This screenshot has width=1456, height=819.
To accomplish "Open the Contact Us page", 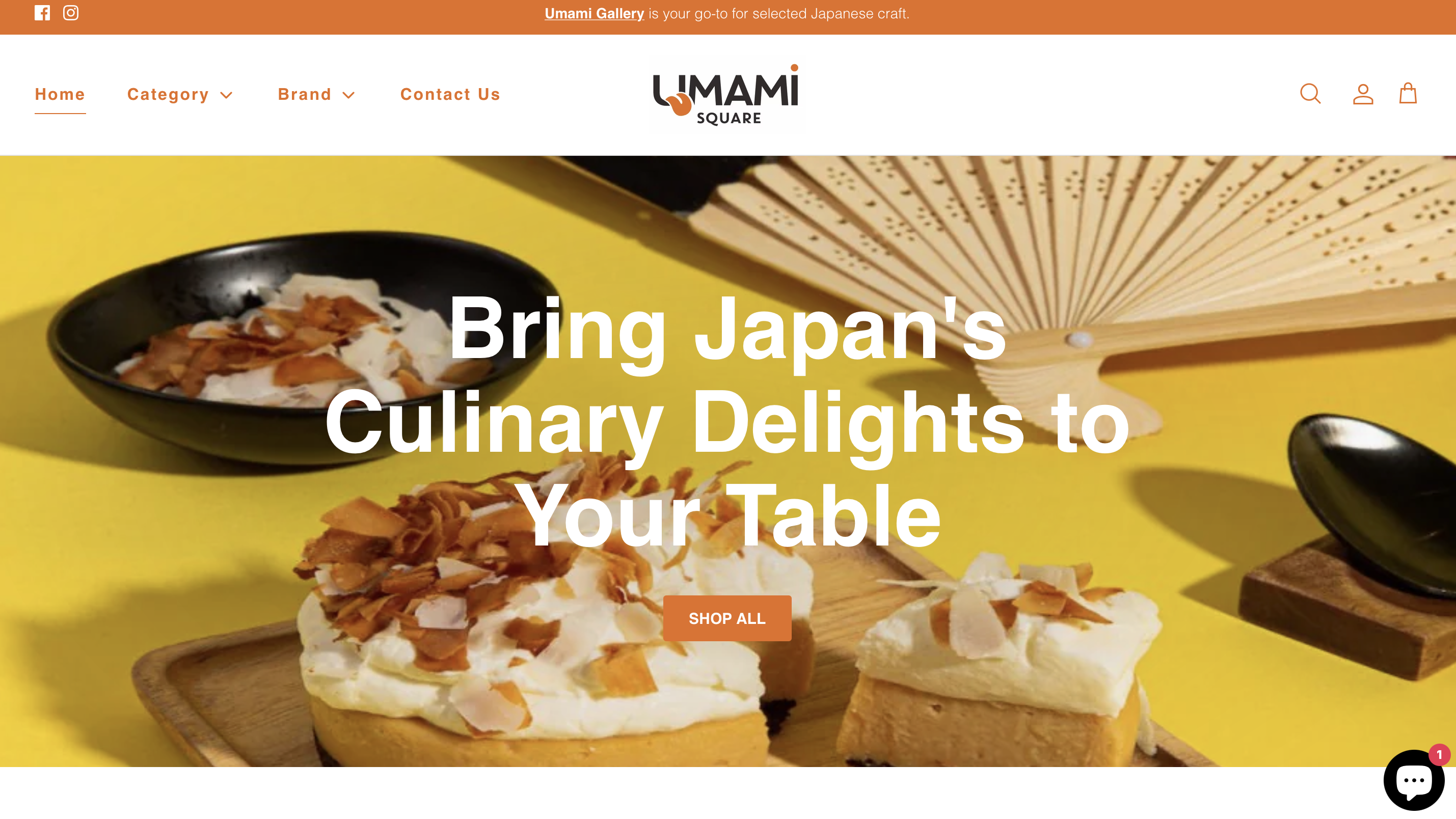I will pyautogui.click(x=450, y=94).
